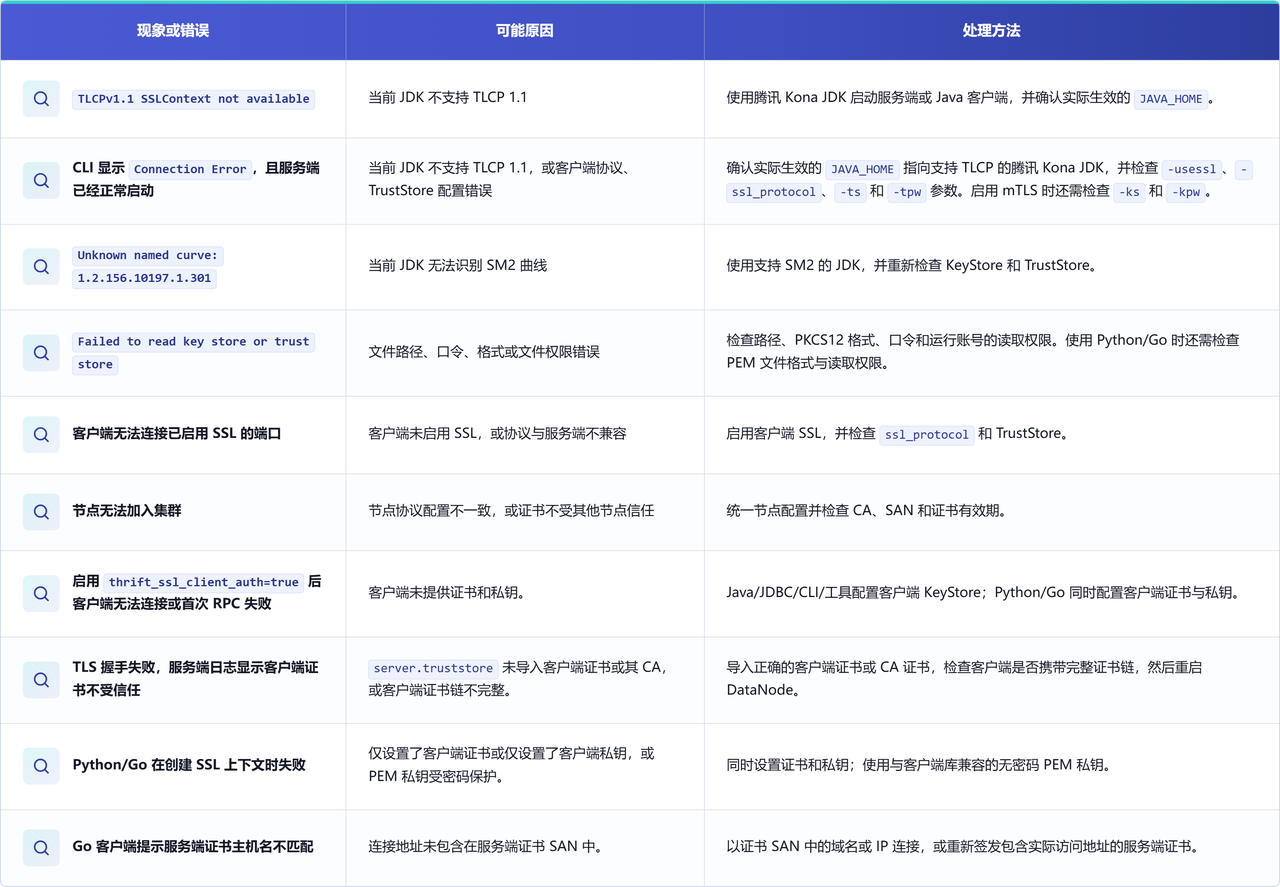Click the cause 文件路径、口令、格式或文件权限错误
Screen dimensions: 1280x887
coord(485,352)
